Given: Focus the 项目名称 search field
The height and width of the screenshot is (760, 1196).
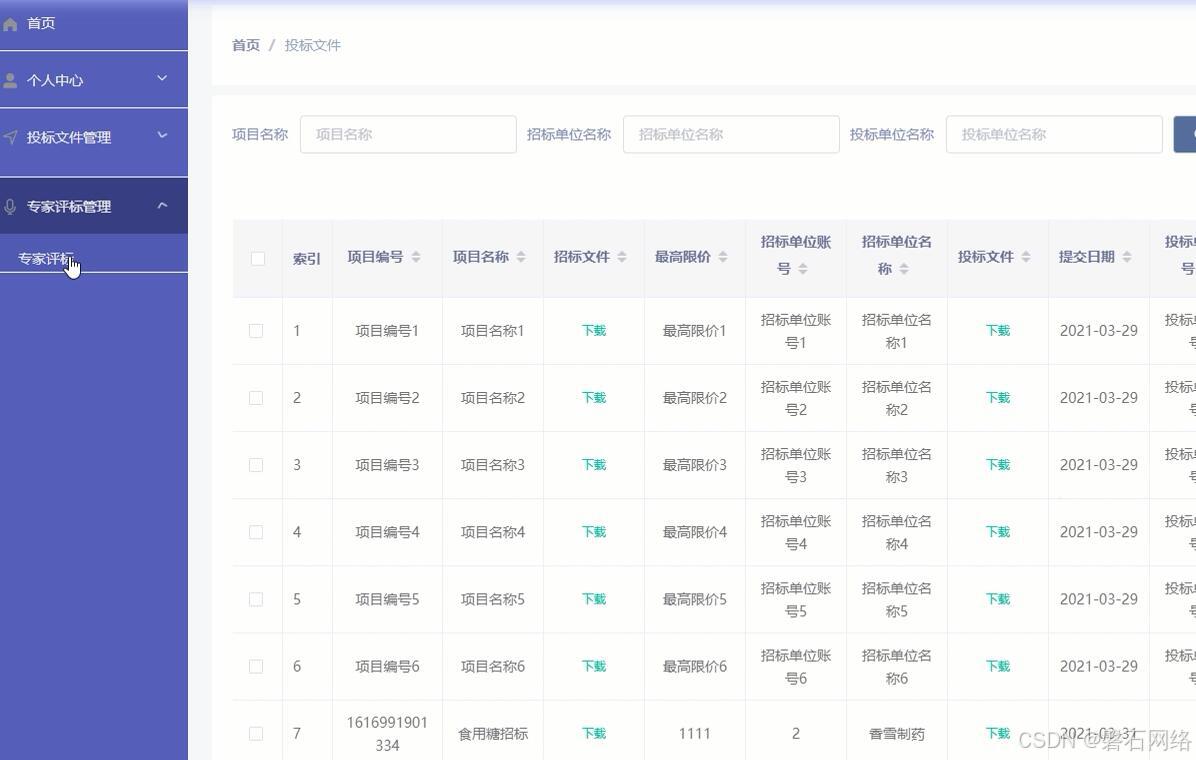Looking at the screenshot, I should (408, 134).
